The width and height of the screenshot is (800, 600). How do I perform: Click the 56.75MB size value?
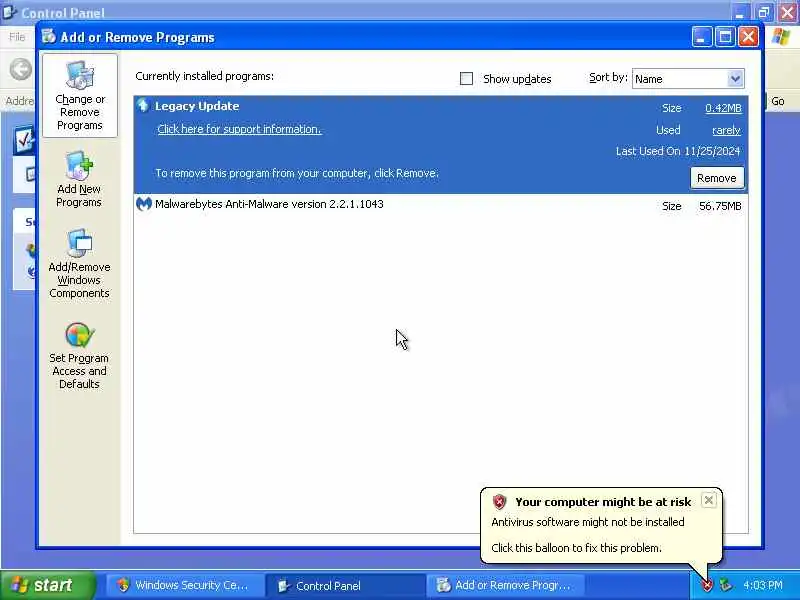pos(720,206)
